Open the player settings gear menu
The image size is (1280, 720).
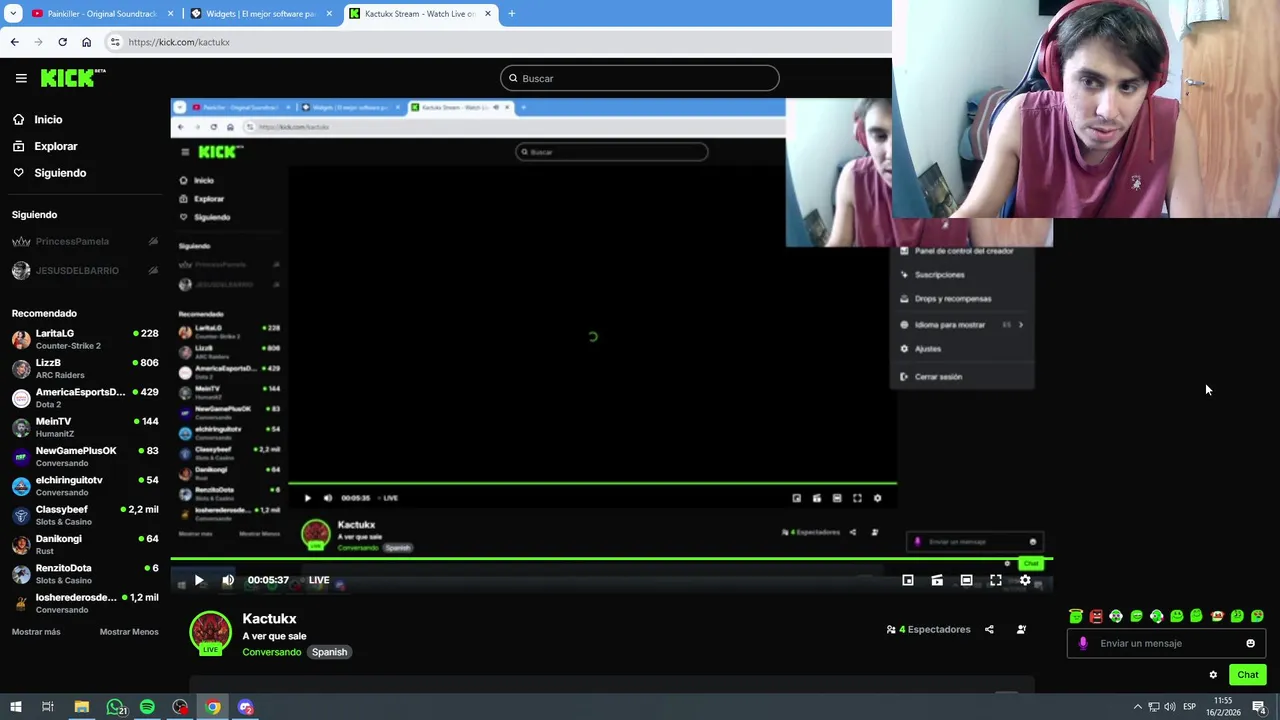1025,580
